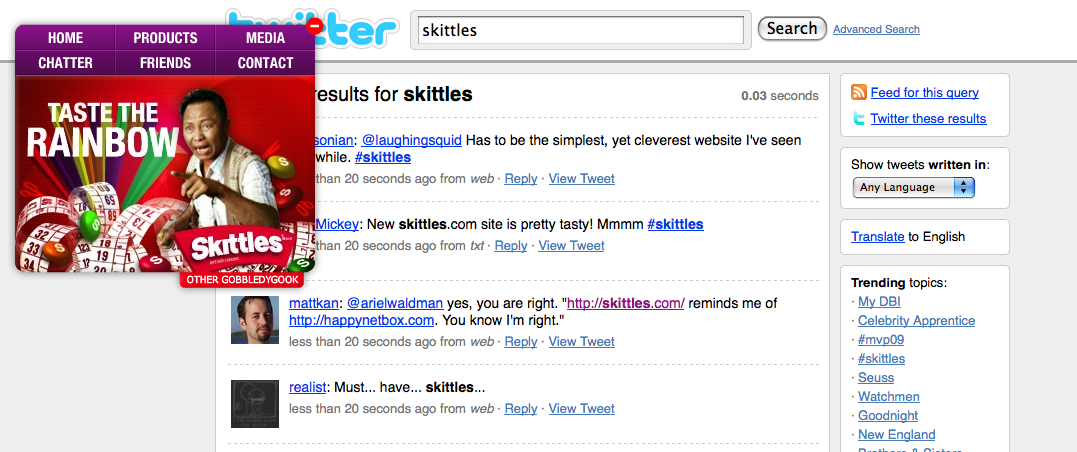Open realist's dark avatar thumbnail
Screen dimensions: 1077x452
(255, 404)
